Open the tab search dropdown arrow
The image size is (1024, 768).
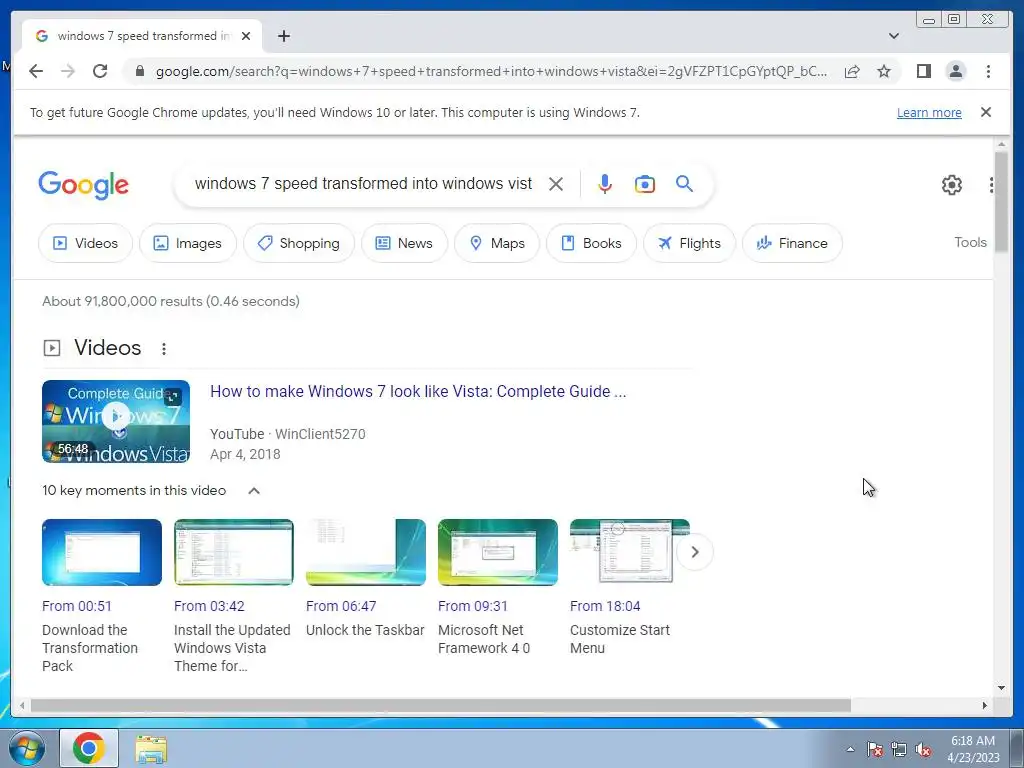pos(893,36)
